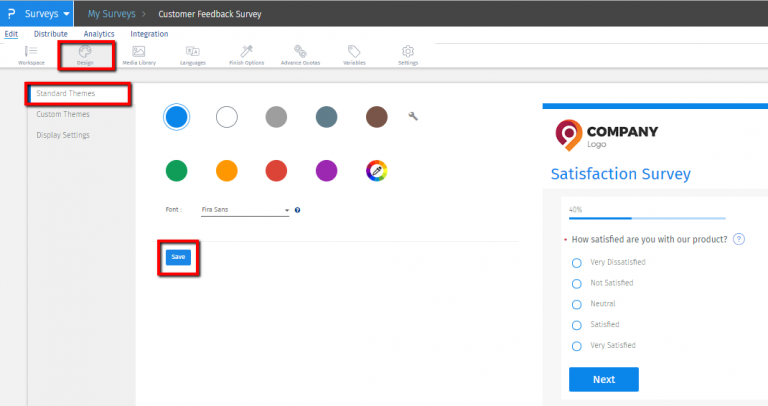Open the Analytics menu
The width and height of the screenshot is (768, 406).
point(99,34)
